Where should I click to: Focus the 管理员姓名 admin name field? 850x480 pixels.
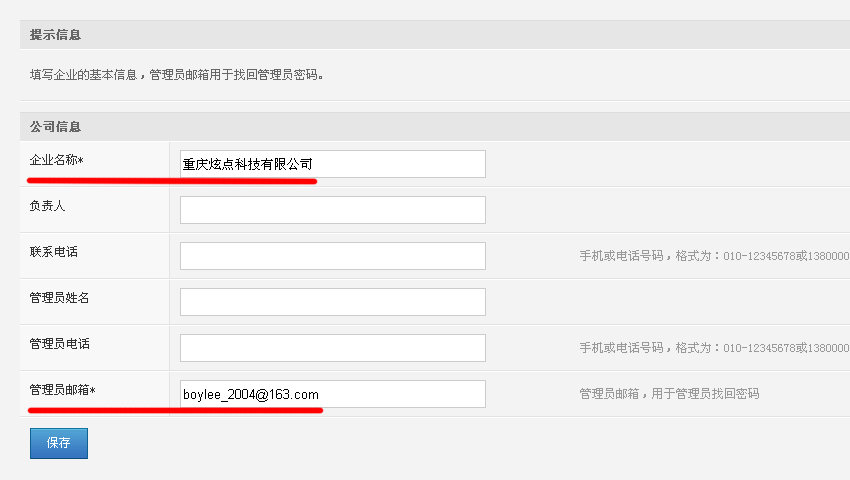pyautogui.click(x=332, y=302)
